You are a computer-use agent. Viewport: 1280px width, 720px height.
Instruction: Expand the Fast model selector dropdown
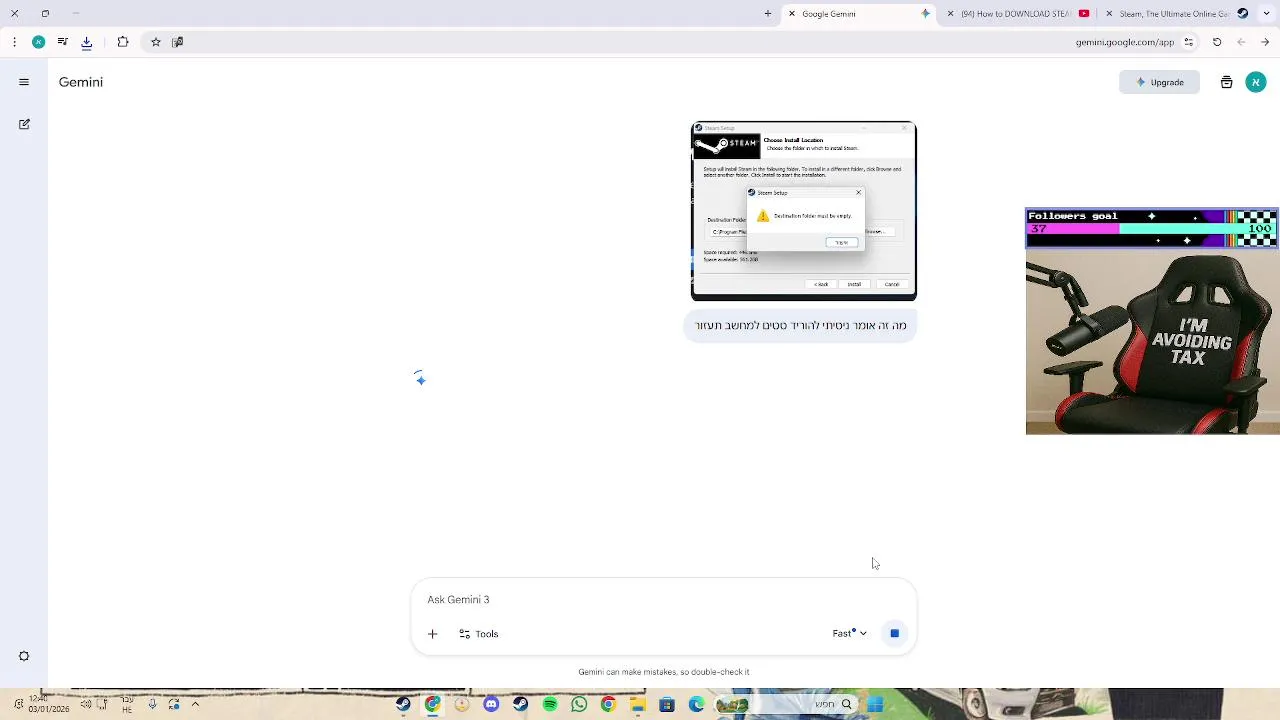click(849, 633)
